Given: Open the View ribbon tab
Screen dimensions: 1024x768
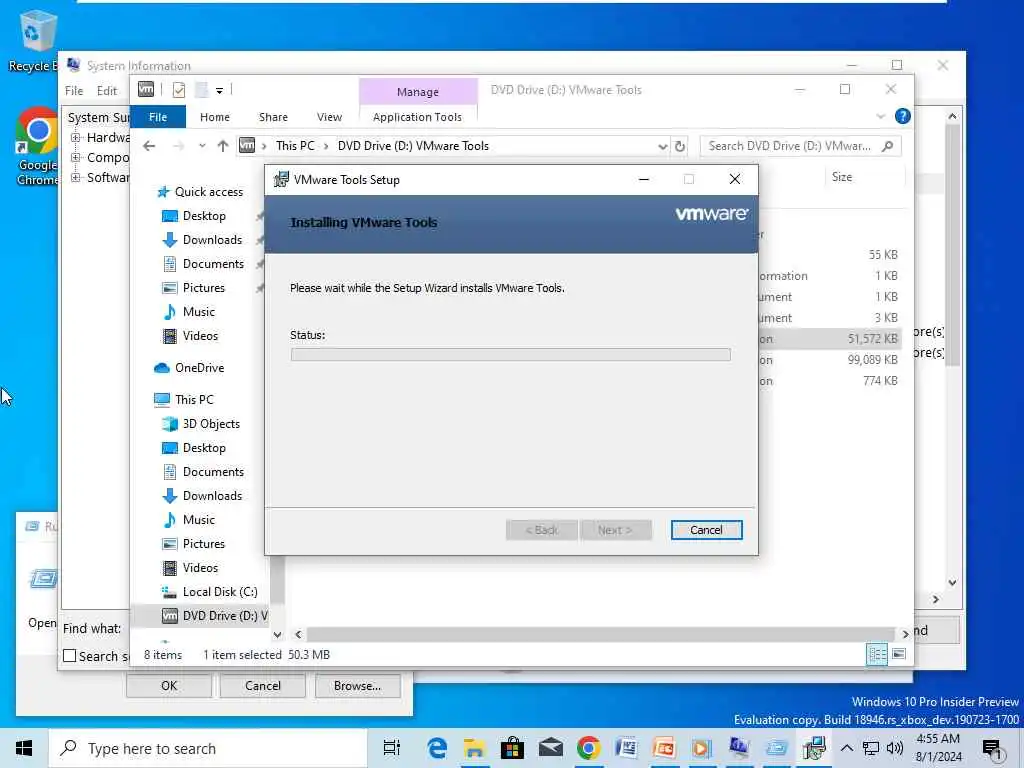Looking at the screenshot, I should [329, 117].
